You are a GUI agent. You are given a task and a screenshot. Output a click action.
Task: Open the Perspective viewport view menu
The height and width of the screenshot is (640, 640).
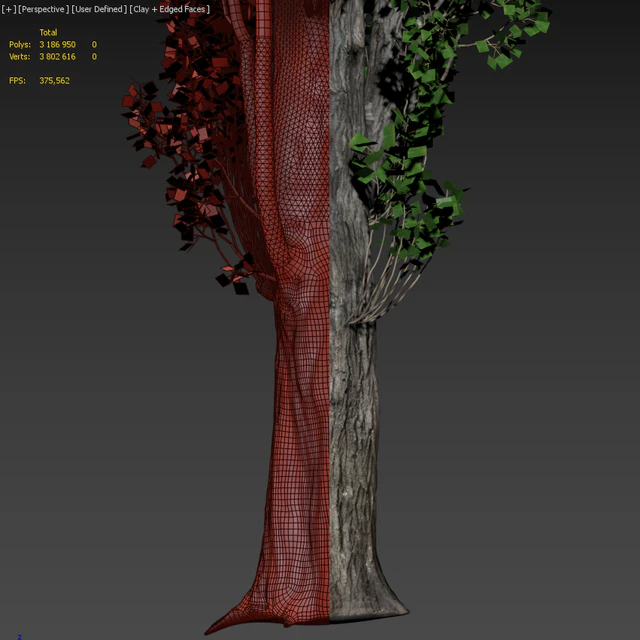point(44,9)
